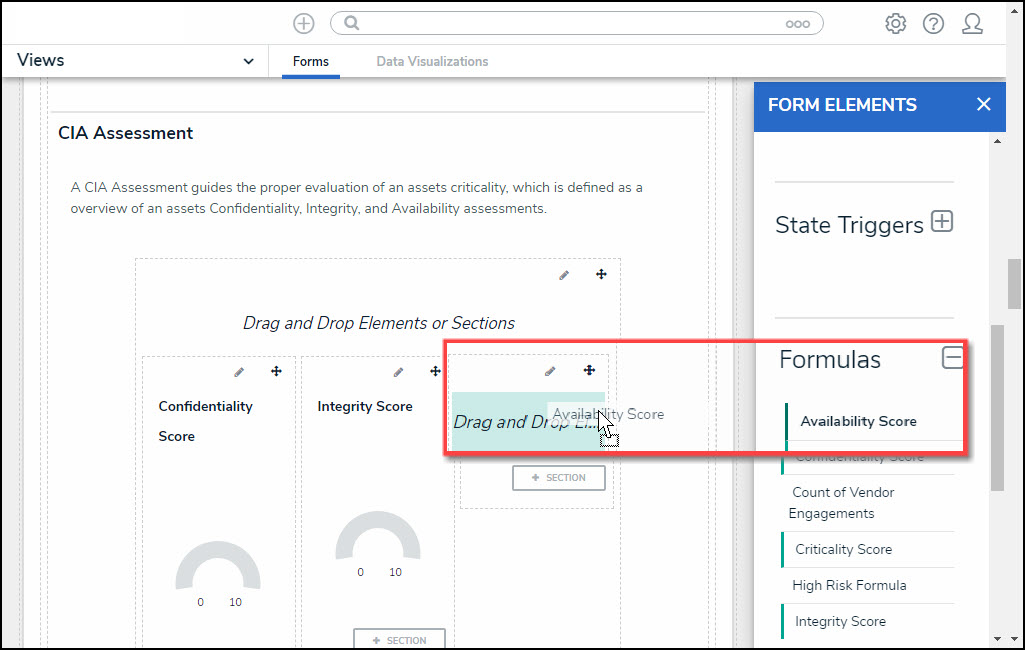
Task: Close the Form Elements panel
Action: tap(983, 105)
